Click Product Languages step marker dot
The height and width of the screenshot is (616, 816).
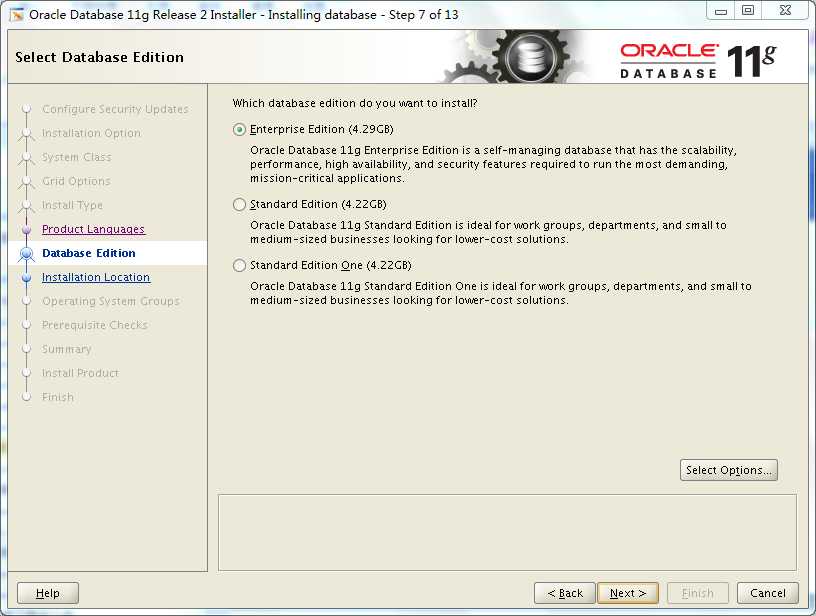27,229
